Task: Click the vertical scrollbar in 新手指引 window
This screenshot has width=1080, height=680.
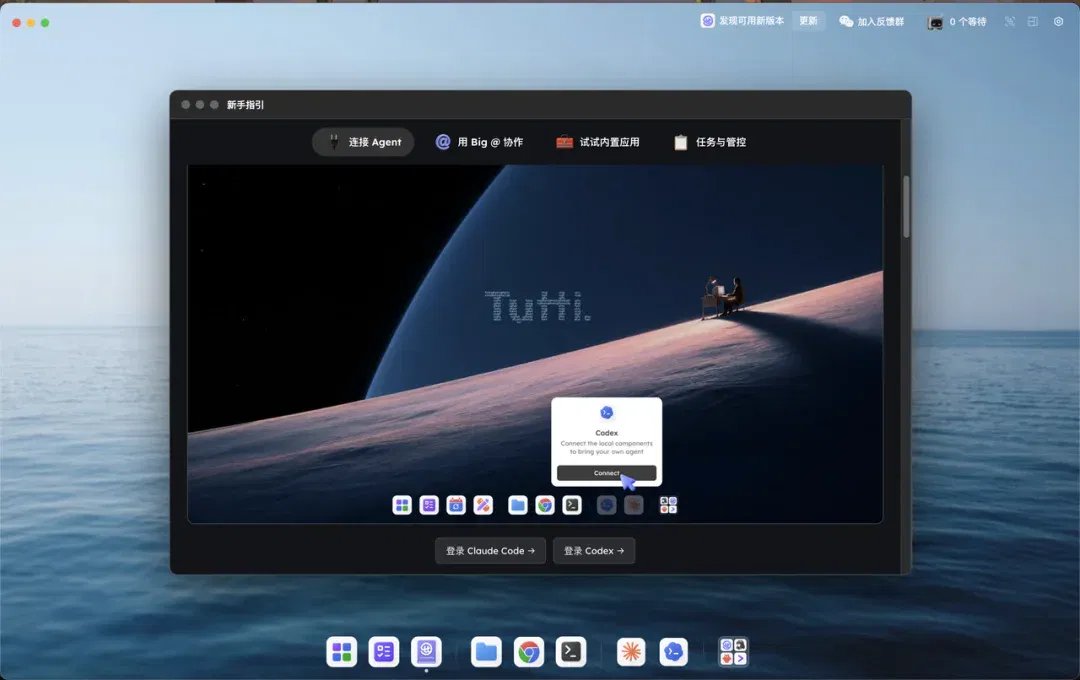Action: pos(906,207)
